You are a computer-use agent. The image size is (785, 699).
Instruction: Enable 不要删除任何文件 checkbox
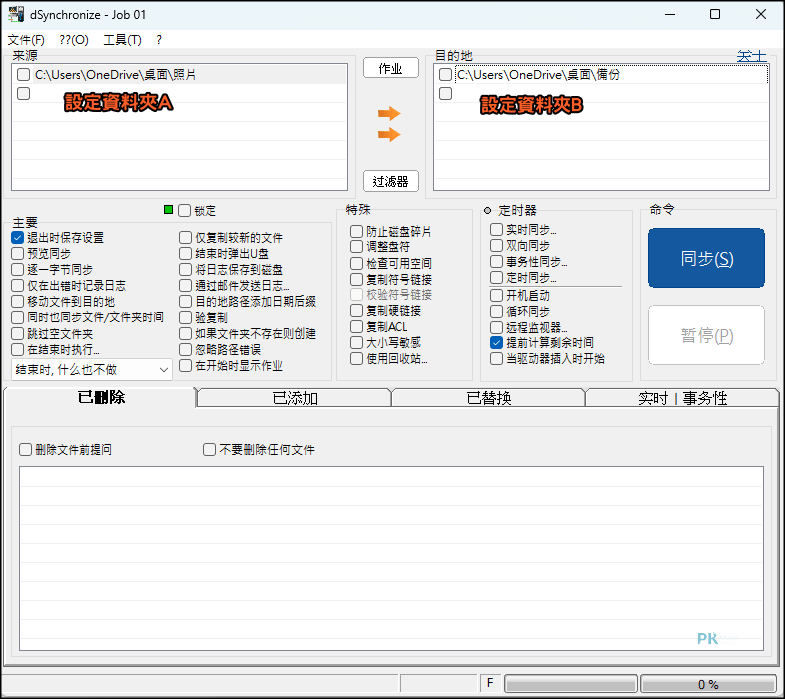(x=210, y=450)
